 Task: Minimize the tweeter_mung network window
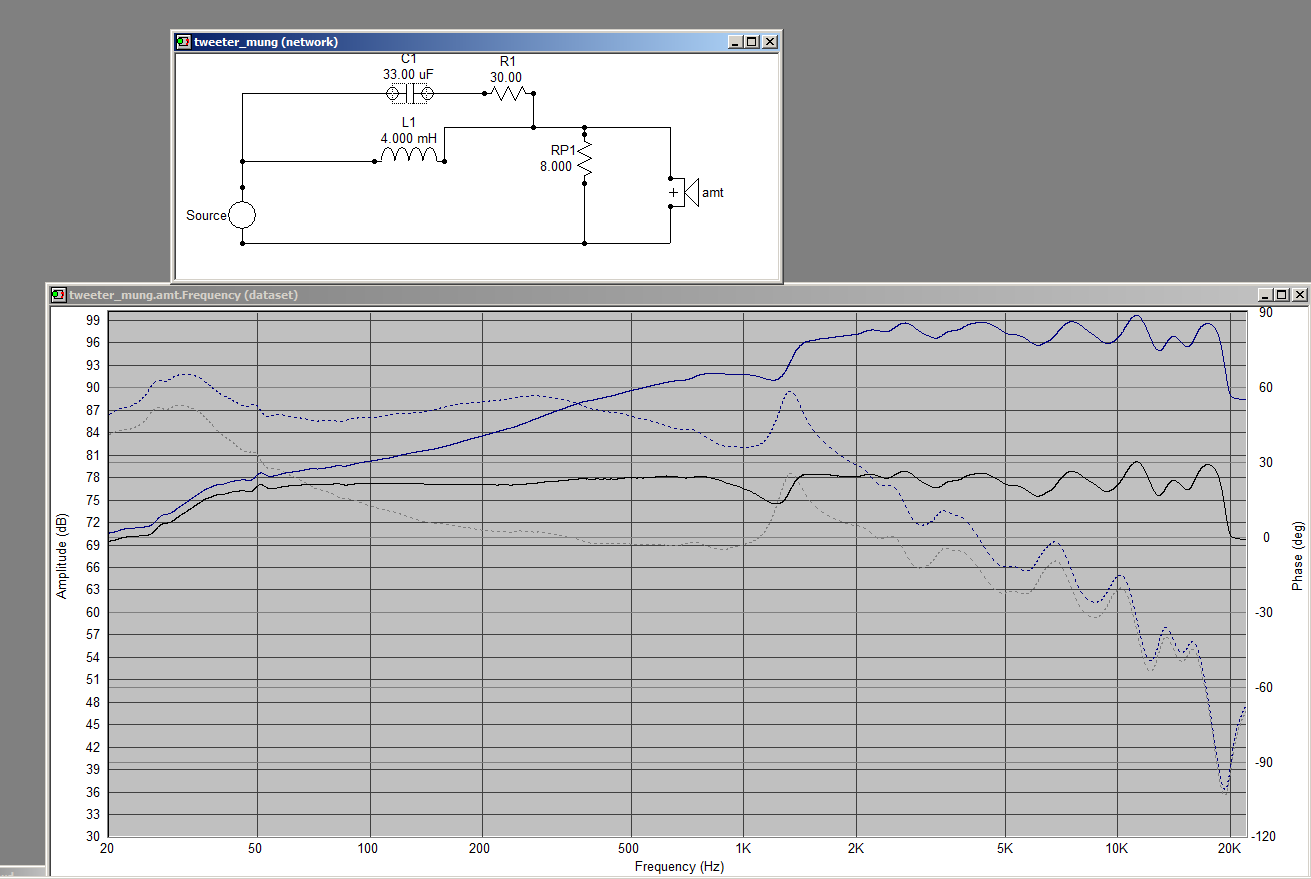coord(735,42)
